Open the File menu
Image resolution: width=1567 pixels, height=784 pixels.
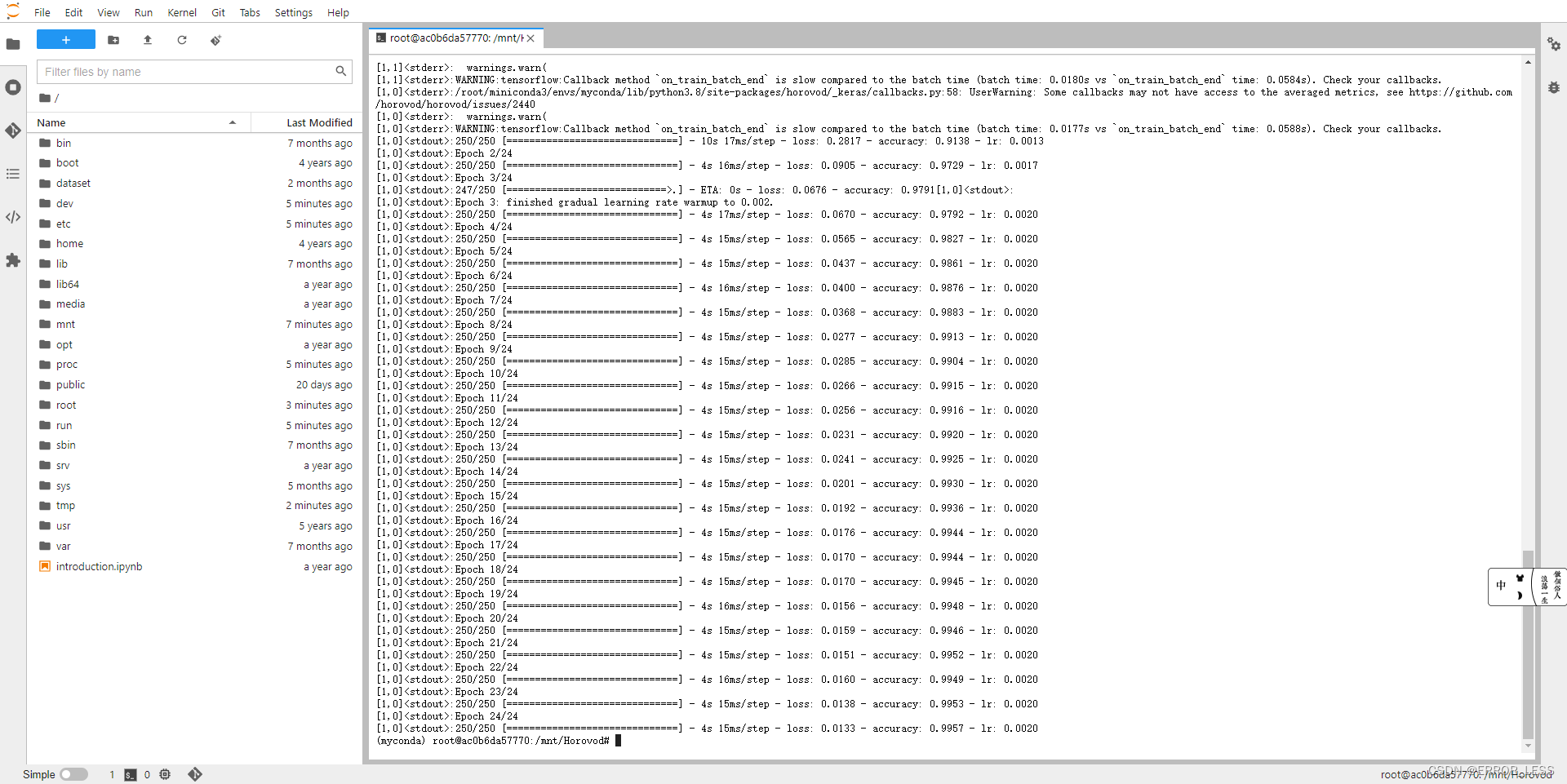[42, 12]
